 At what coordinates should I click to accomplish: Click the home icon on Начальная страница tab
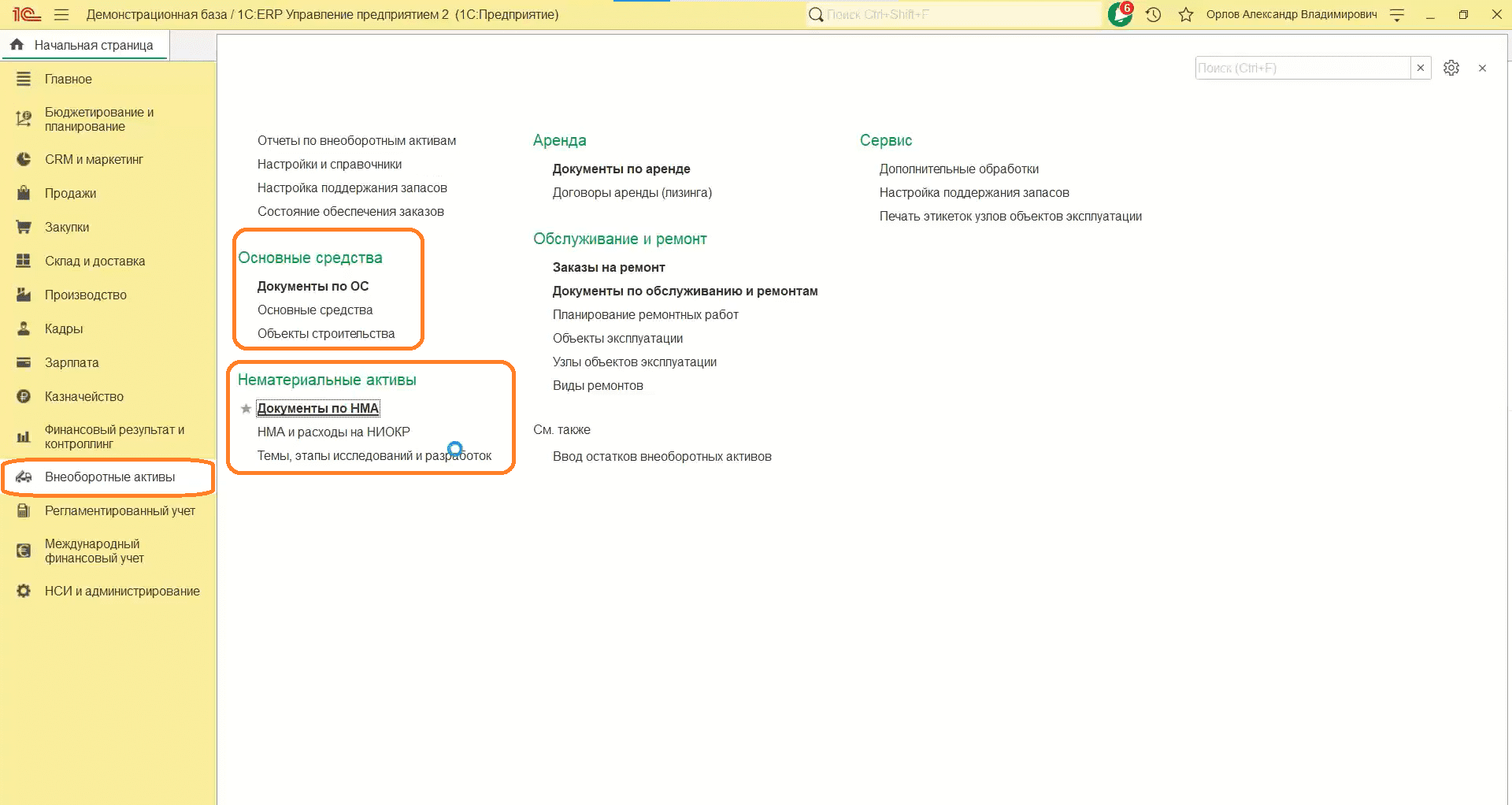(17, 45)
